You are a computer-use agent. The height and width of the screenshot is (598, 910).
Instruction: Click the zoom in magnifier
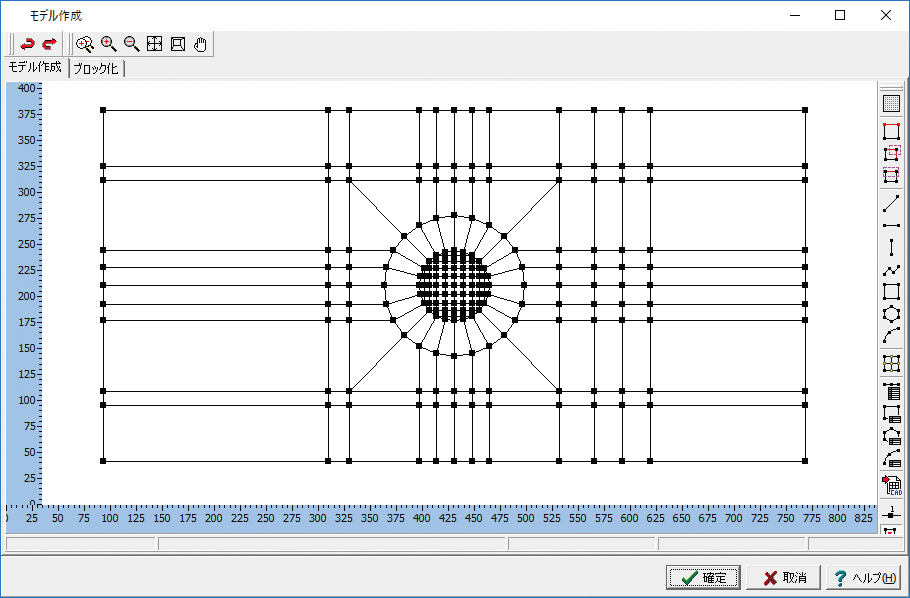click(109, 44)
